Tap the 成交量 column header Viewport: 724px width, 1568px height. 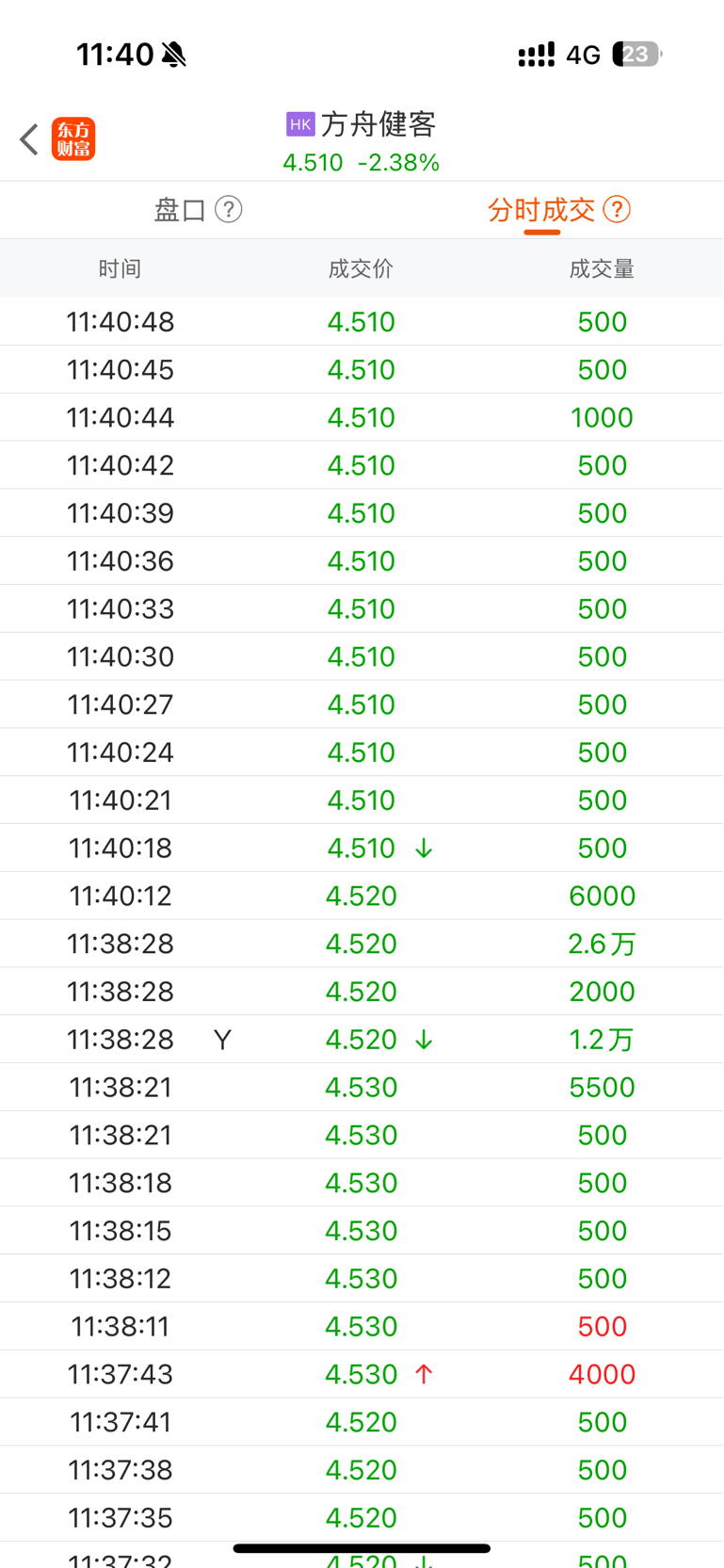coord(602,269)
